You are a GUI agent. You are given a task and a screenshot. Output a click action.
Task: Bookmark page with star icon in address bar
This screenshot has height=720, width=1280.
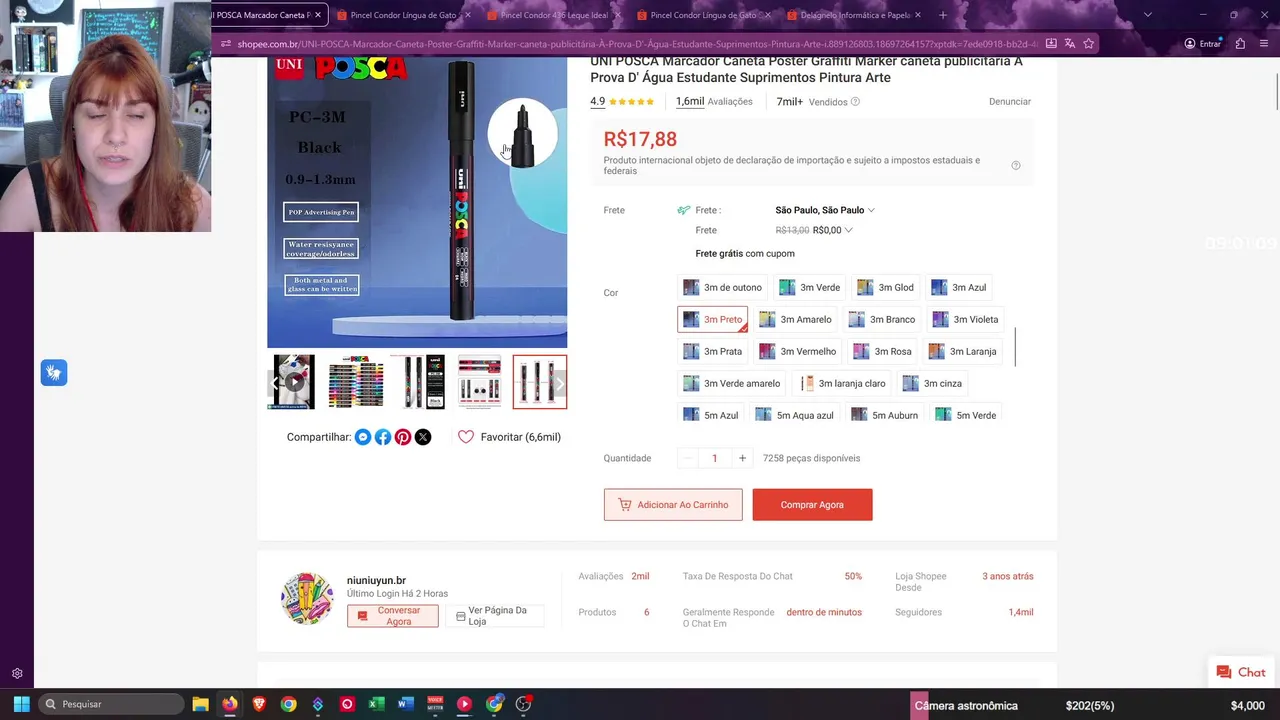pos(1089,44)
